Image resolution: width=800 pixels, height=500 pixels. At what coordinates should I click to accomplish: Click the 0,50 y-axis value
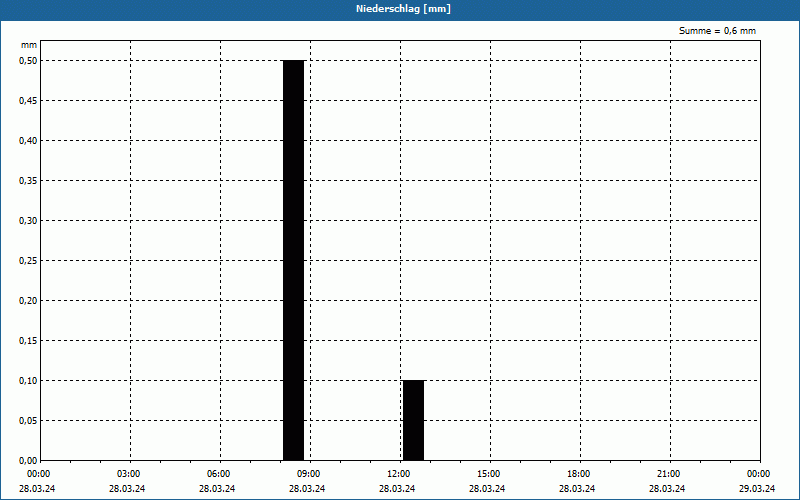28,61
